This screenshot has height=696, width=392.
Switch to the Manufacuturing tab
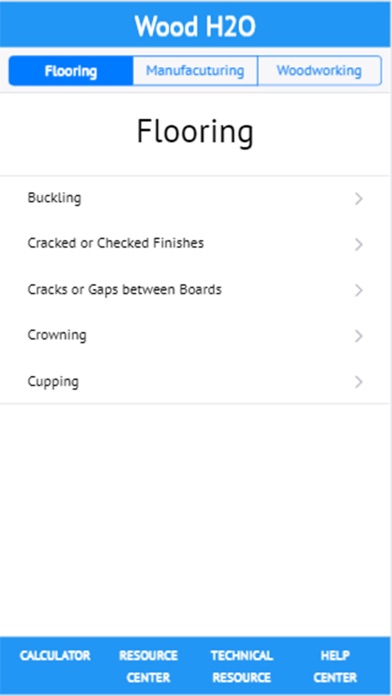coord(195,71)
